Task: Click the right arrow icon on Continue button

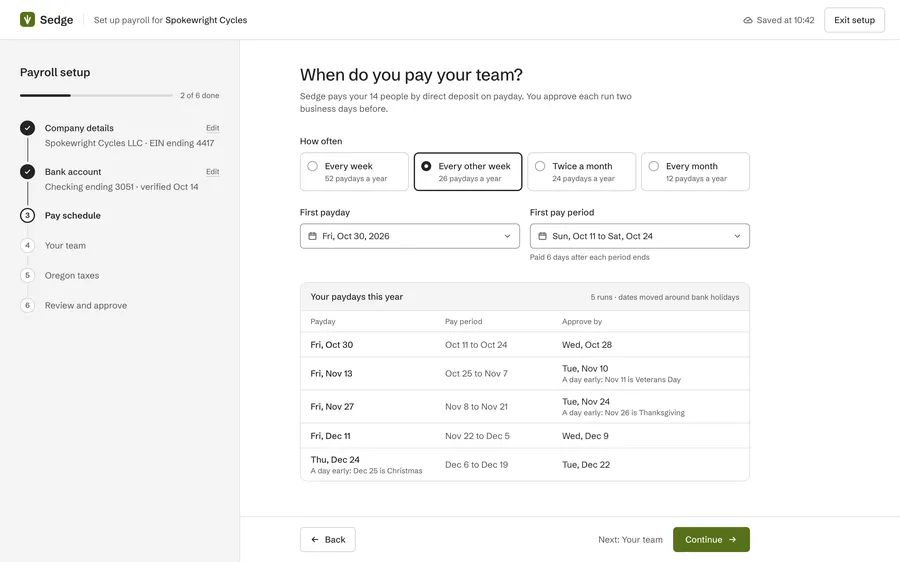Action: click(732, 540)
